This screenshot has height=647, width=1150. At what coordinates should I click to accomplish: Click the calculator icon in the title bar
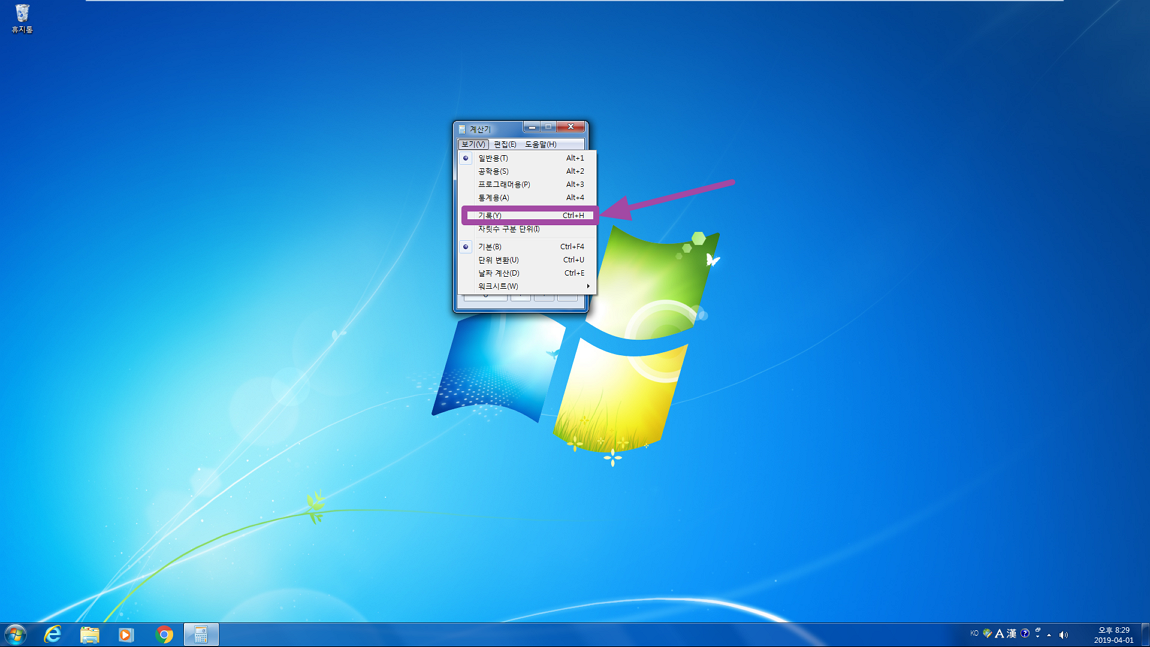click(x=462, y=129)
